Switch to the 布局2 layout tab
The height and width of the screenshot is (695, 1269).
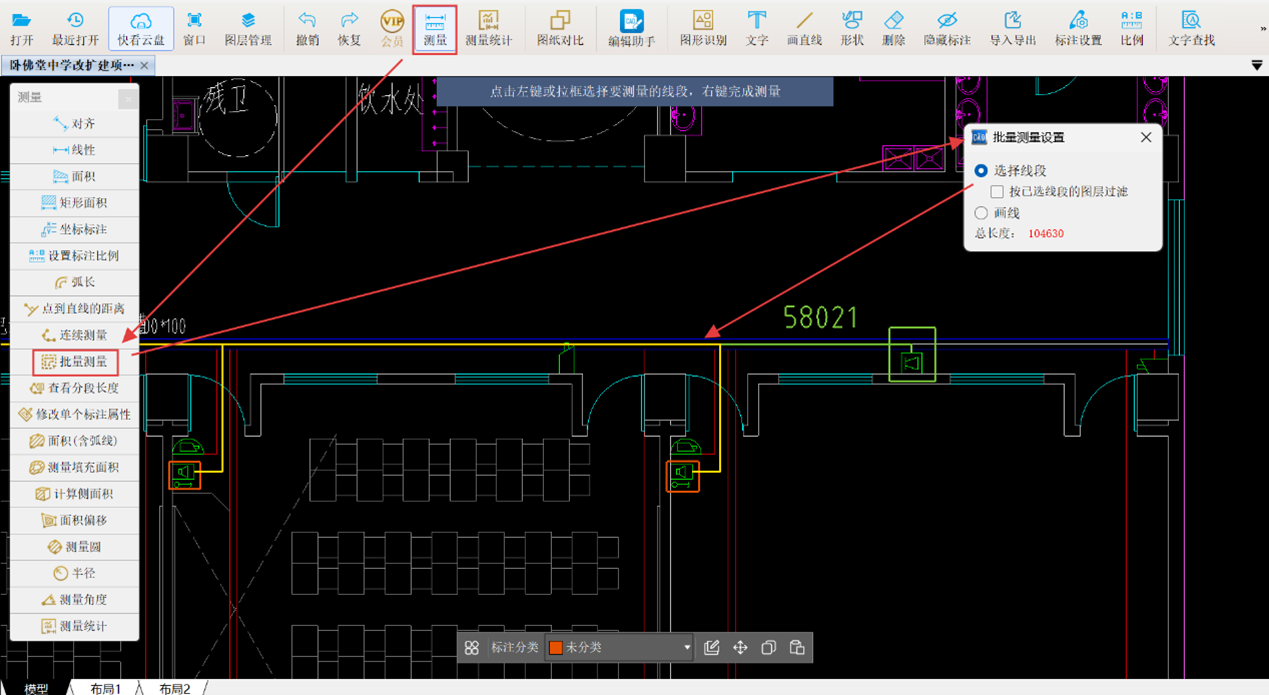pos(174,689)
